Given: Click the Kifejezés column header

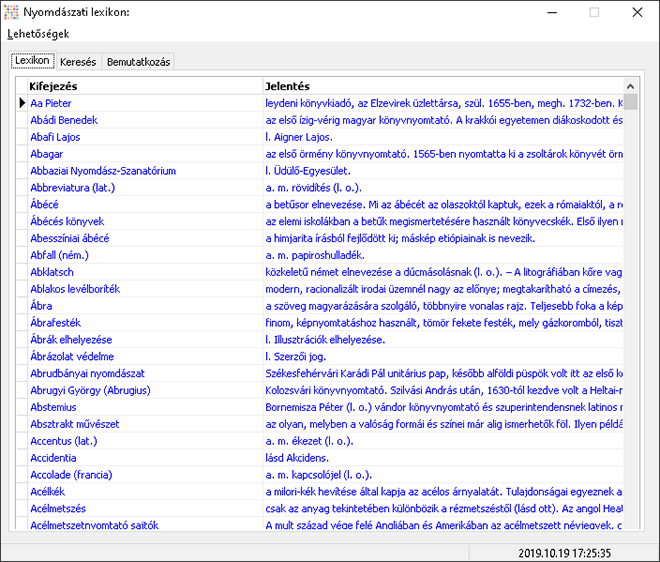Looking at the screenshot, I should click(145, 86).
